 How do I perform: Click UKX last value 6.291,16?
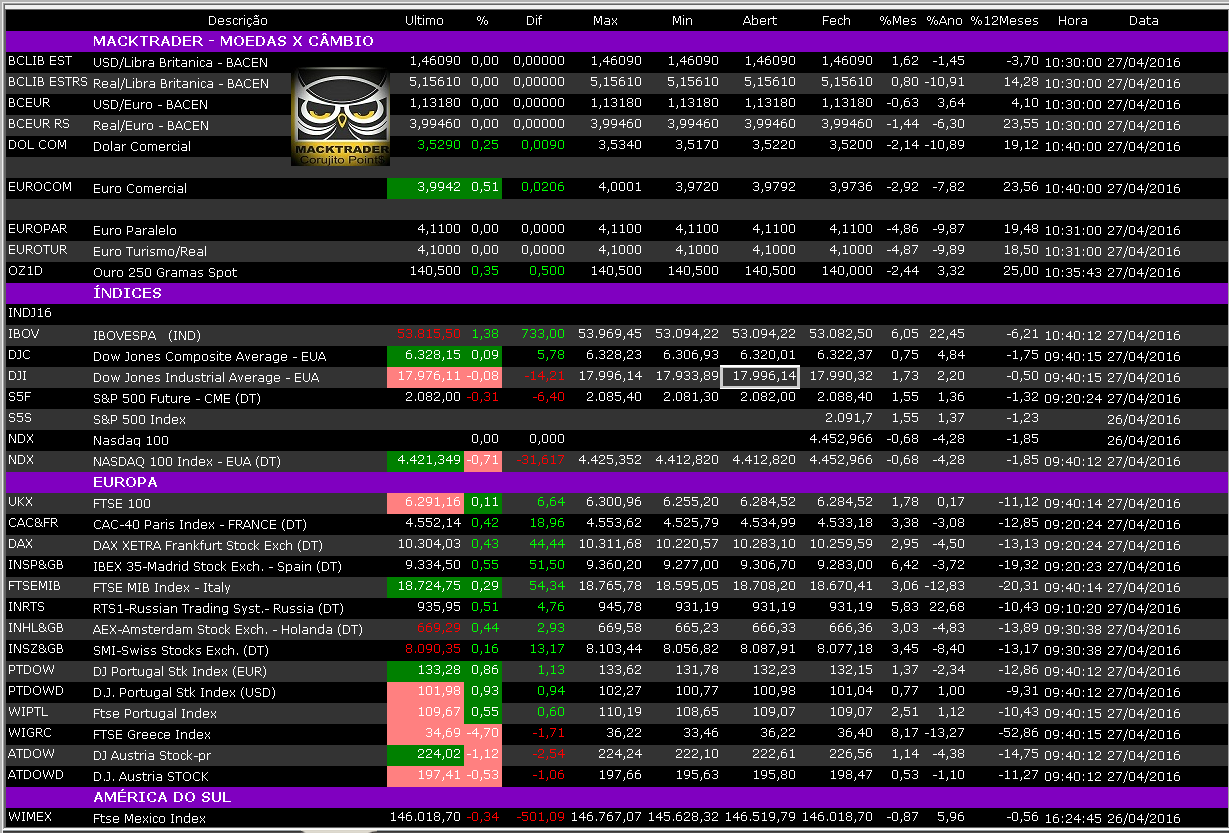coord(426,503)
